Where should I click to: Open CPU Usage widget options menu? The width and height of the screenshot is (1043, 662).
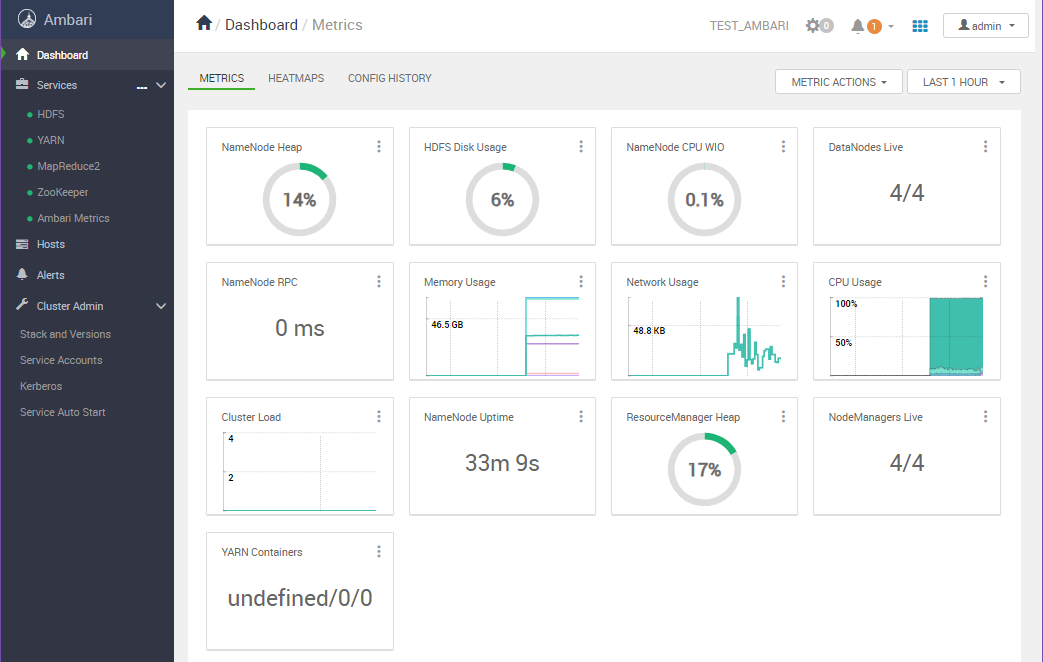coord(985,281)
